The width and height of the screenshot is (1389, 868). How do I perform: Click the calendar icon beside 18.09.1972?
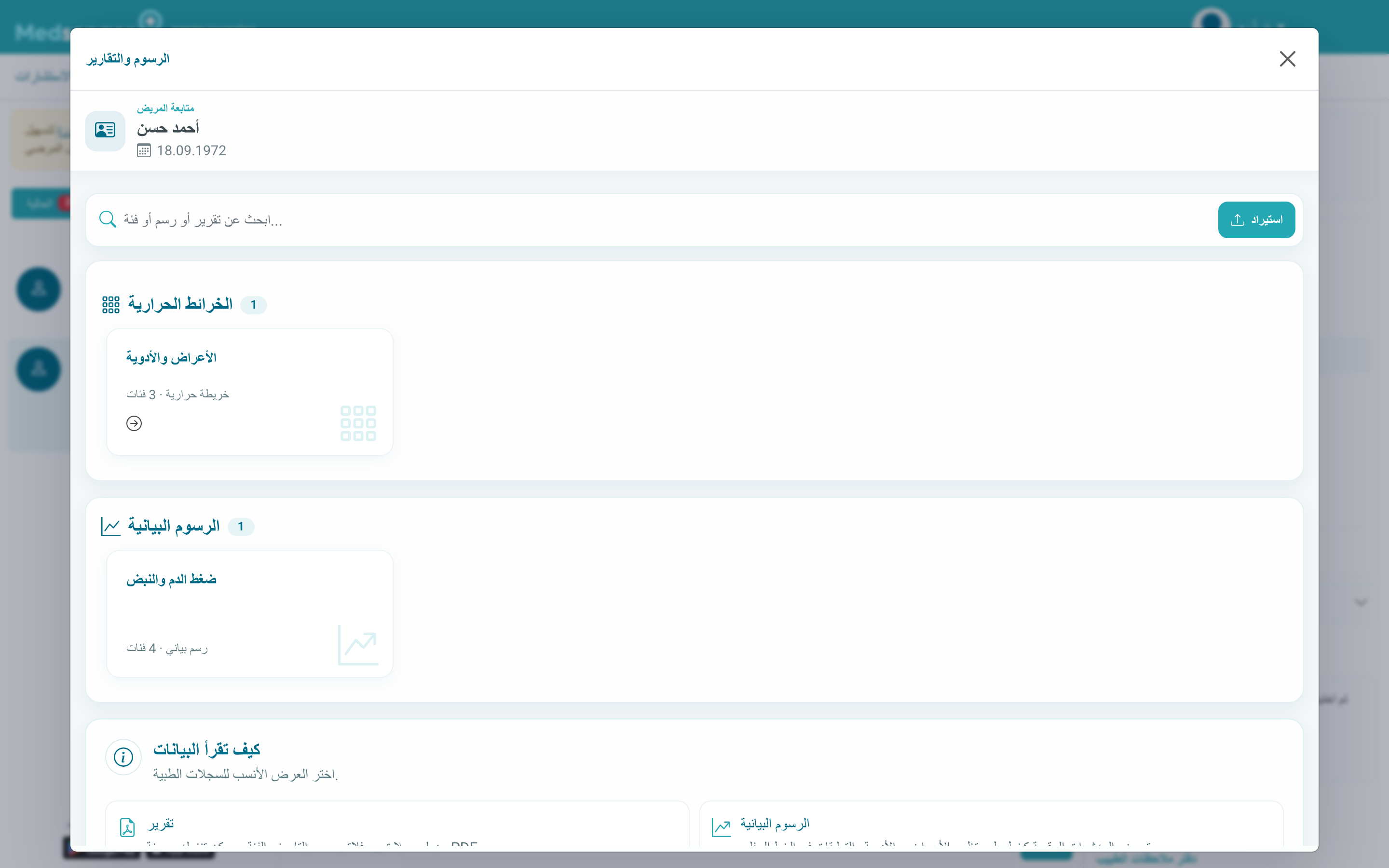coord(144,150)
